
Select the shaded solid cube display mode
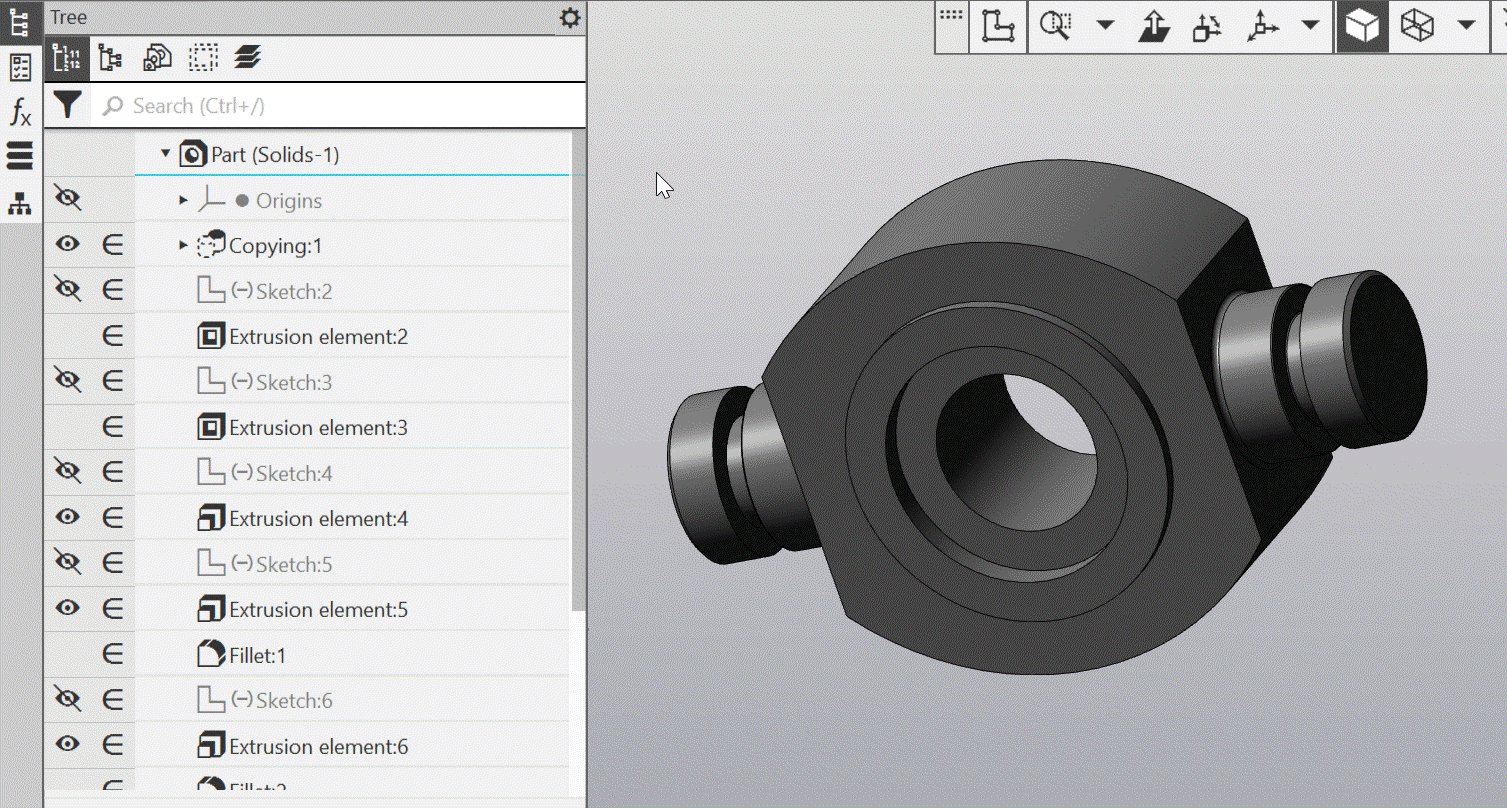pos(1362,27)
